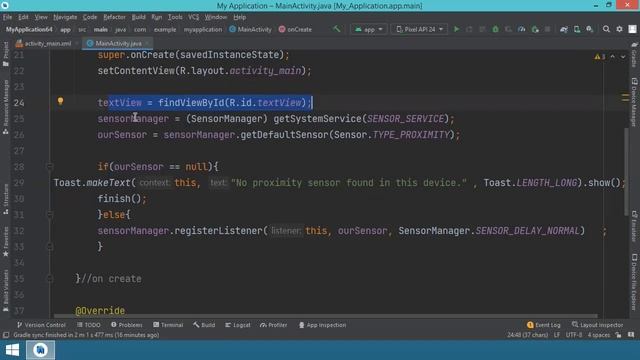
Task: Click fold marker at line 35 on create
Action: 50,278
